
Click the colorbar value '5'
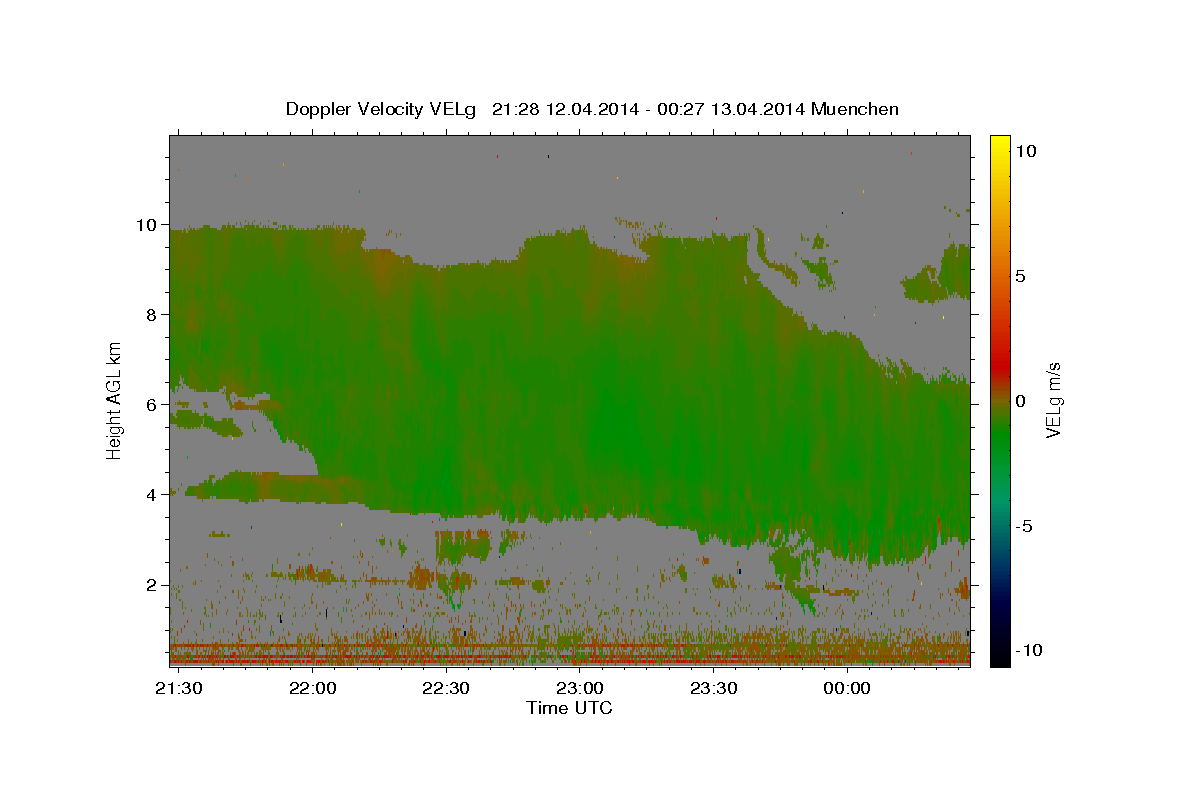[1020, 276]
